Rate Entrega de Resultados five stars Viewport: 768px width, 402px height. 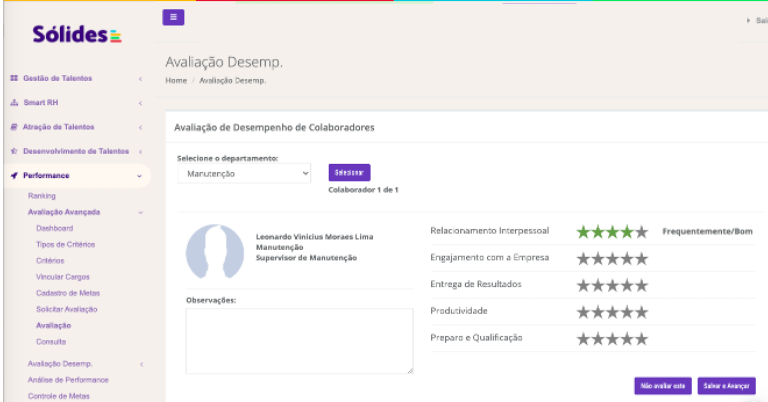(642, 285)
